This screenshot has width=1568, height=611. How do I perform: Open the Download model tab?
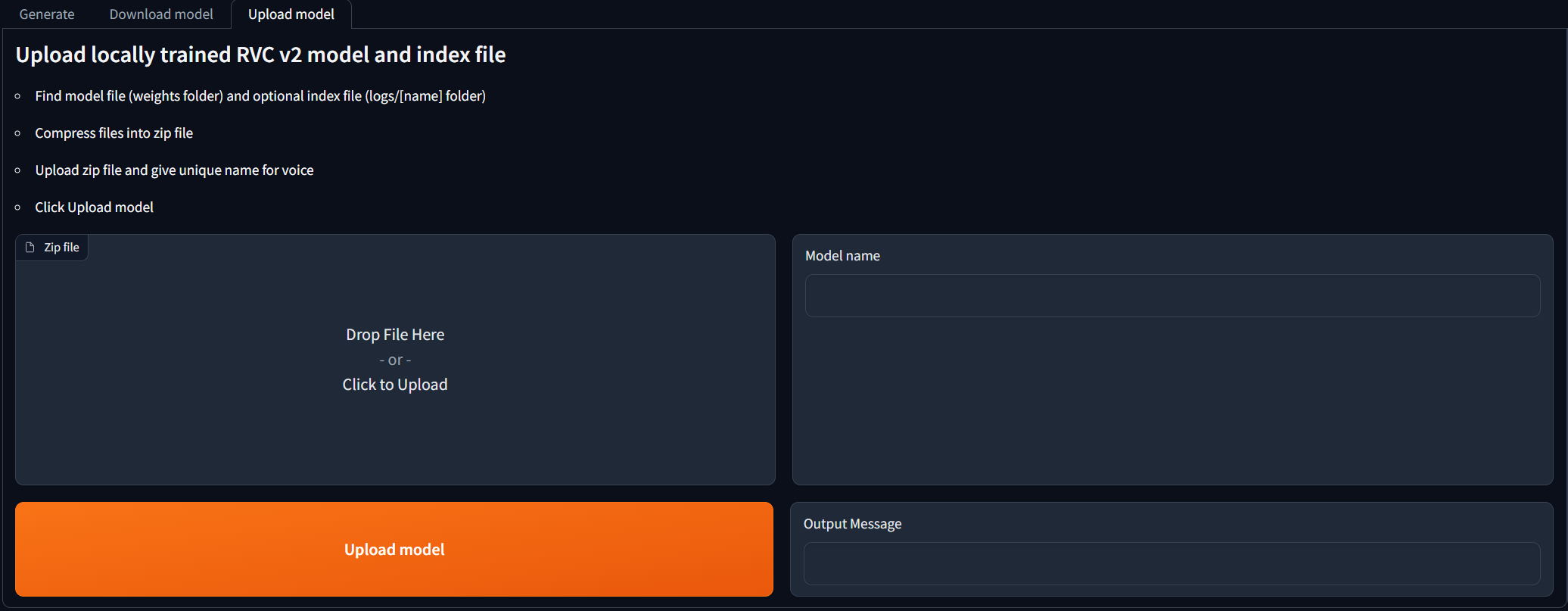coord(161,14)
